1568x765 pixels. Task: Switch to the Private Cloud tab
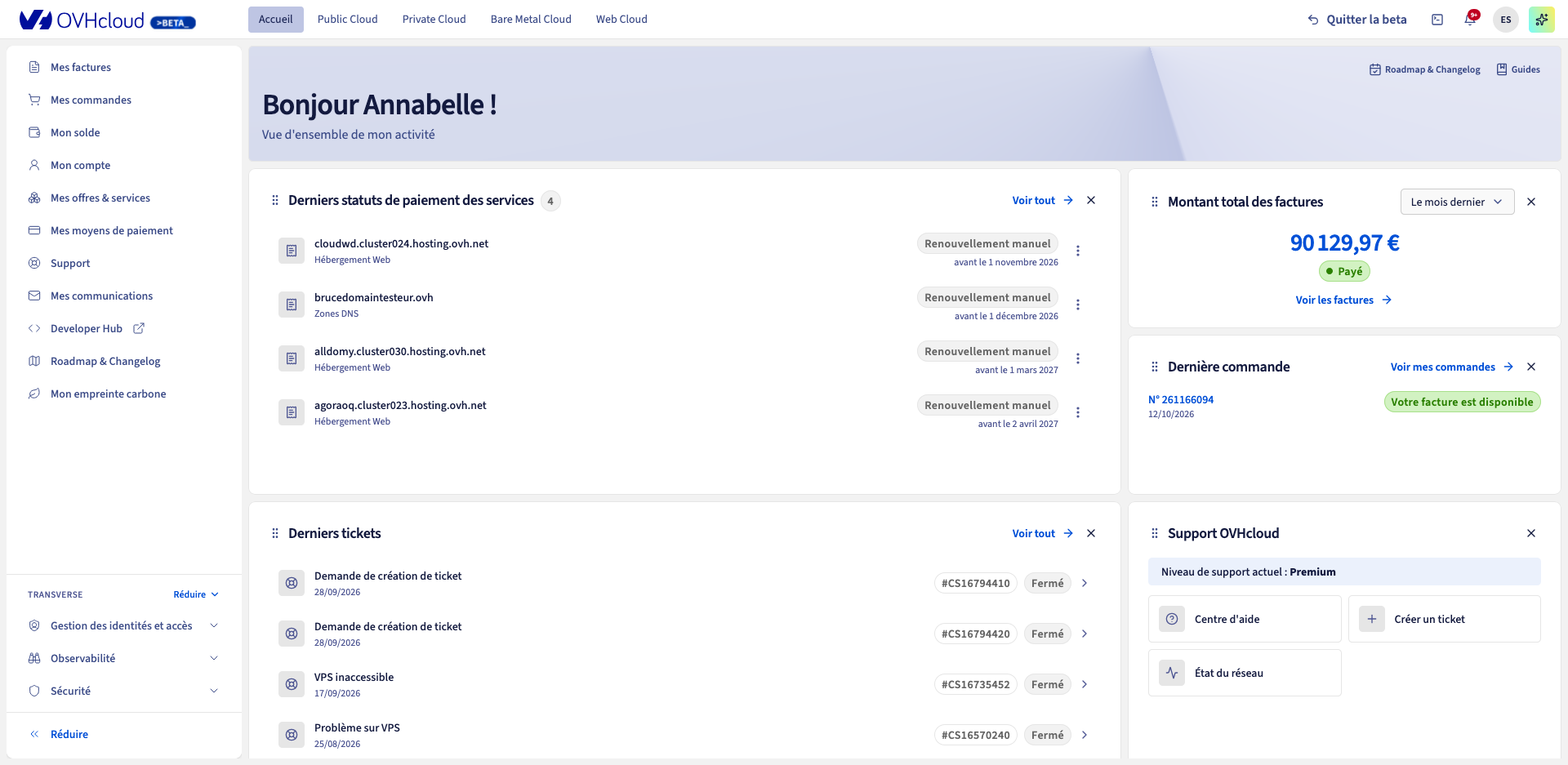point(434,20)
